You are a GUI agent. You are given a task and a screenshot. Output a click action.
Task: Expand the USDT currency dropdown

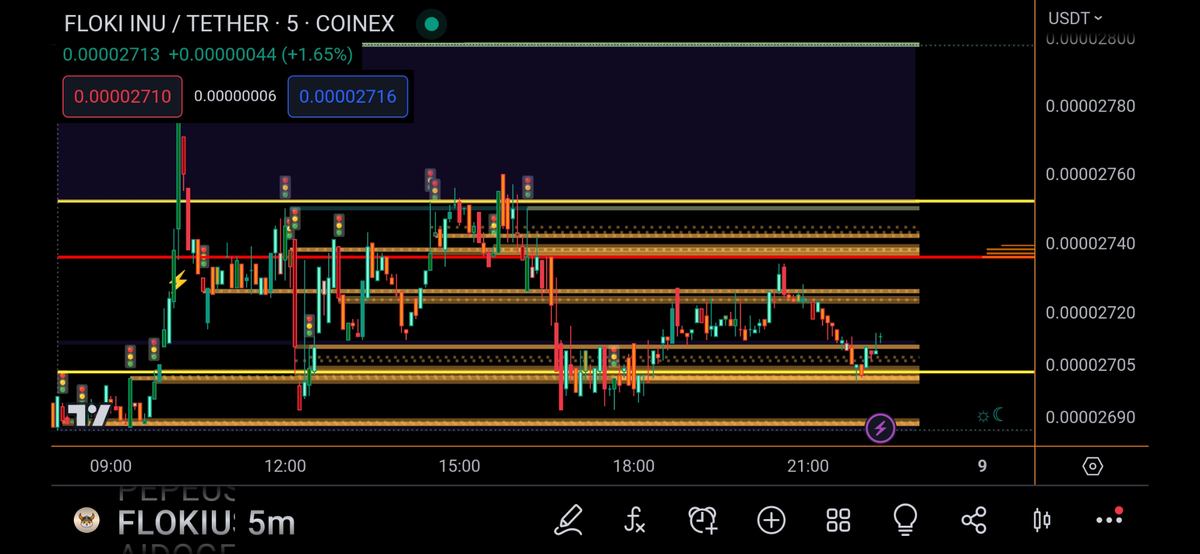(1075, 18)
